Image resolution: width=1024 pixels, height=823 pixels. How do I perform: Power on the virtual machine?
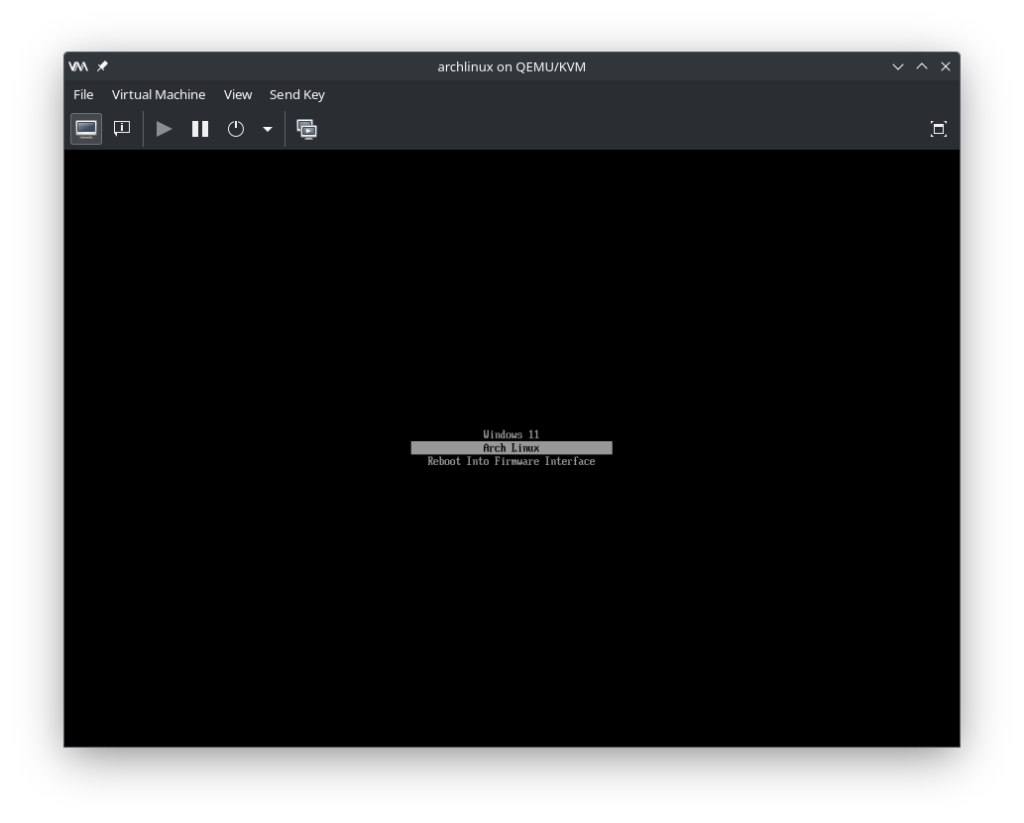coord(164,129)
